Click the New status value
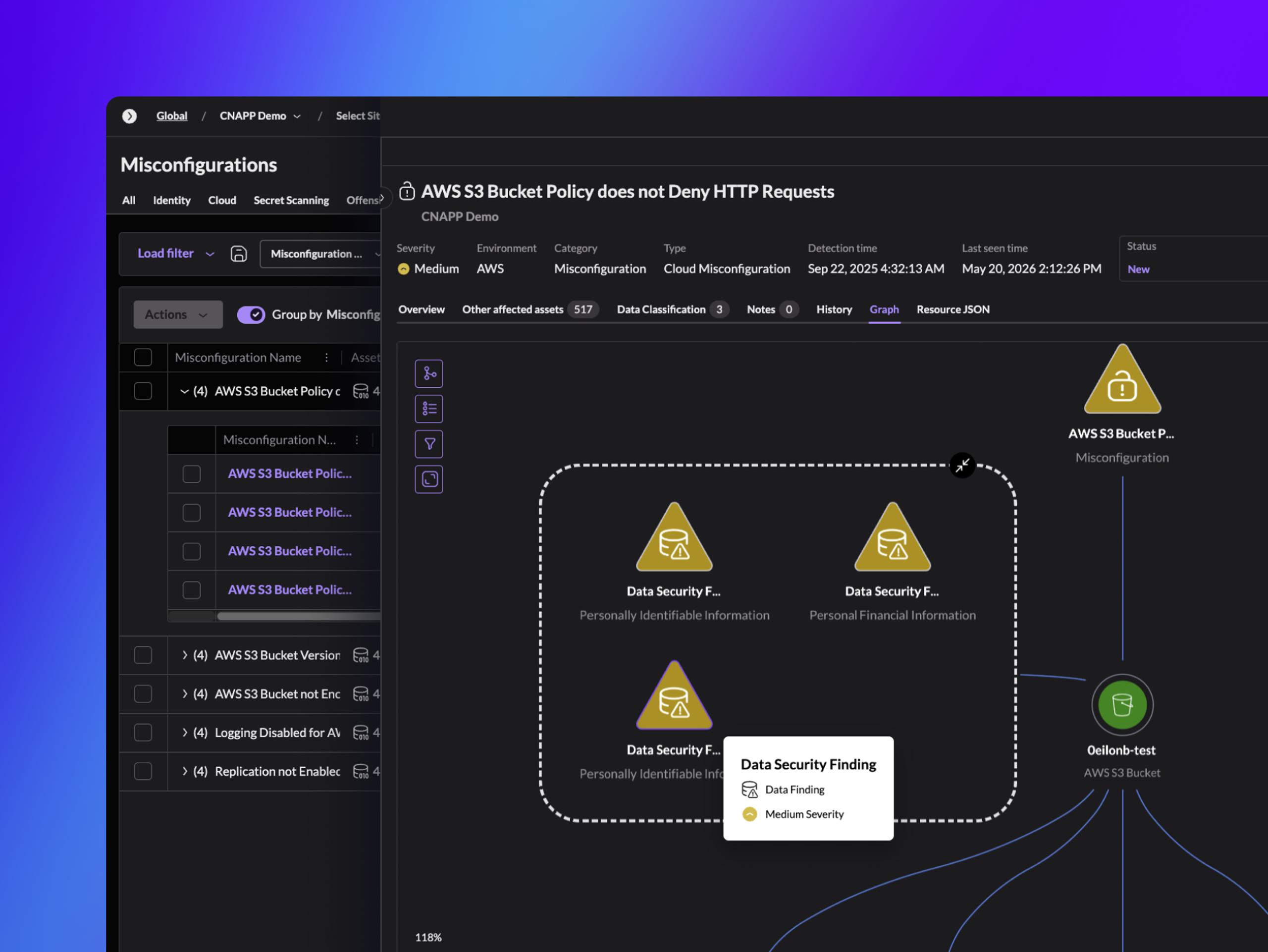This screenshot has height=952, width=1268. [1138, 269]
